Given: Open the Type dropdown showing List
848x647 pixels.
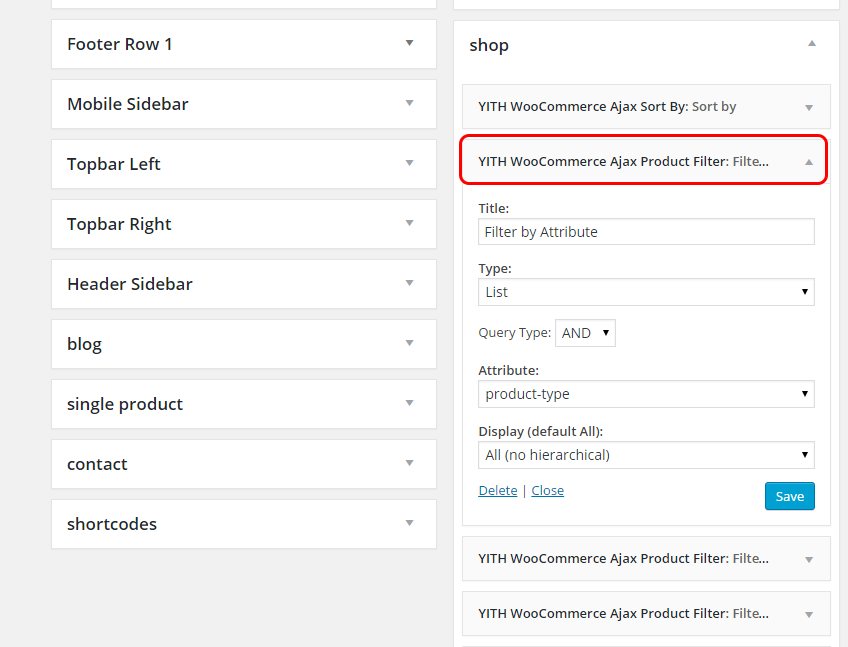Looking at the screenshot, I should pos(646,292).
